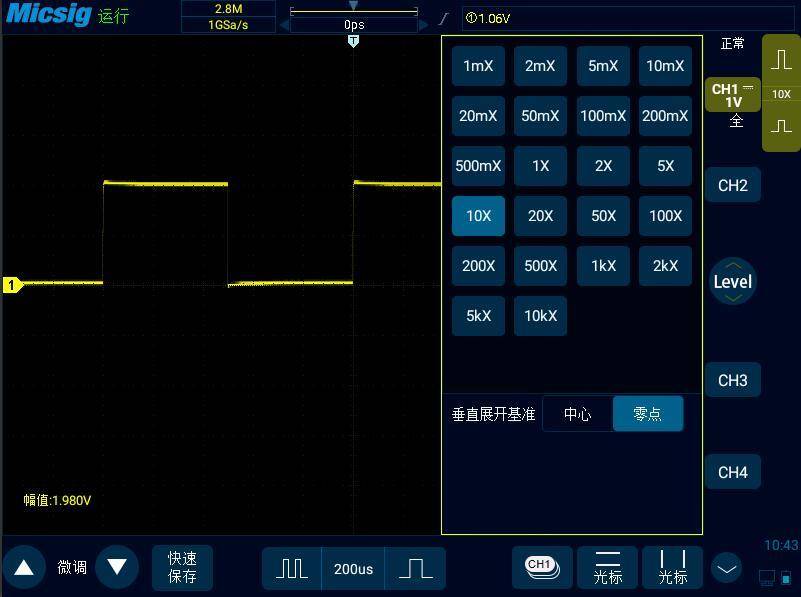Screen dimensions: 801x597
Task: Open the 2.8M memory depth setting
Action: (x=228, y=9)
